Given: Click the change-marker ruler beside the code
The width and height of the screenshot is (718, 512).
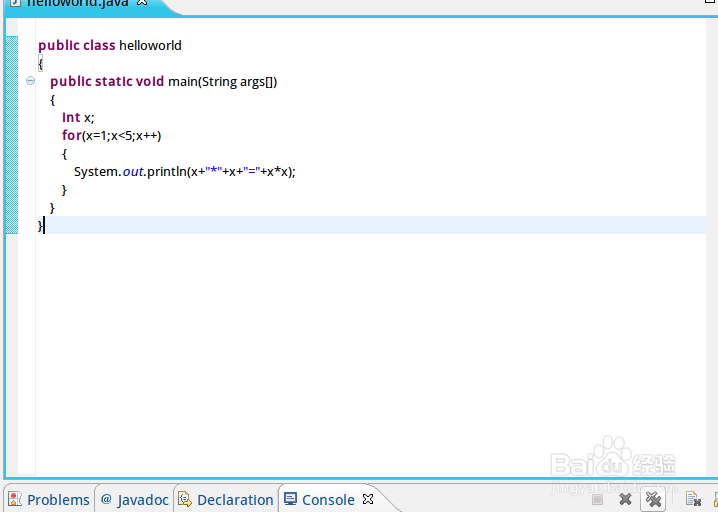Looking at the screenshot, I should (12, 135).
